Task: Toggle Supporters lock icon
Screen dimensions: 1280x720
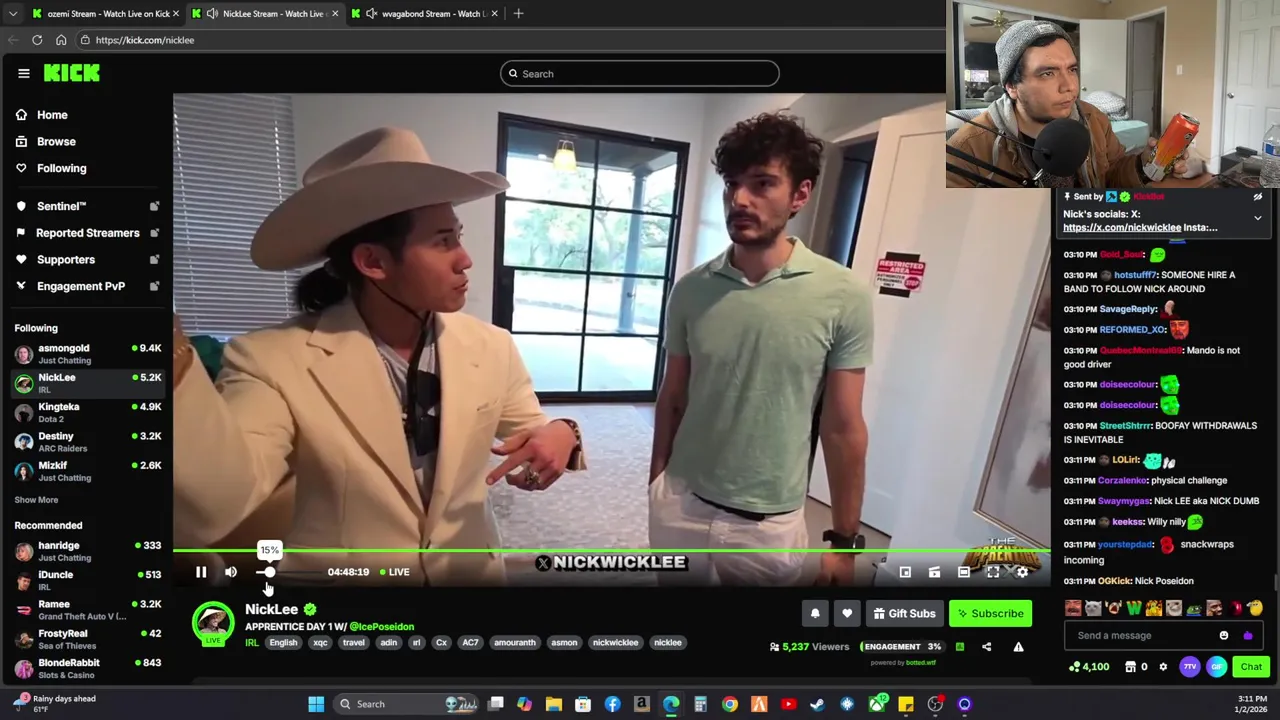Action: [x=154, y=260]
